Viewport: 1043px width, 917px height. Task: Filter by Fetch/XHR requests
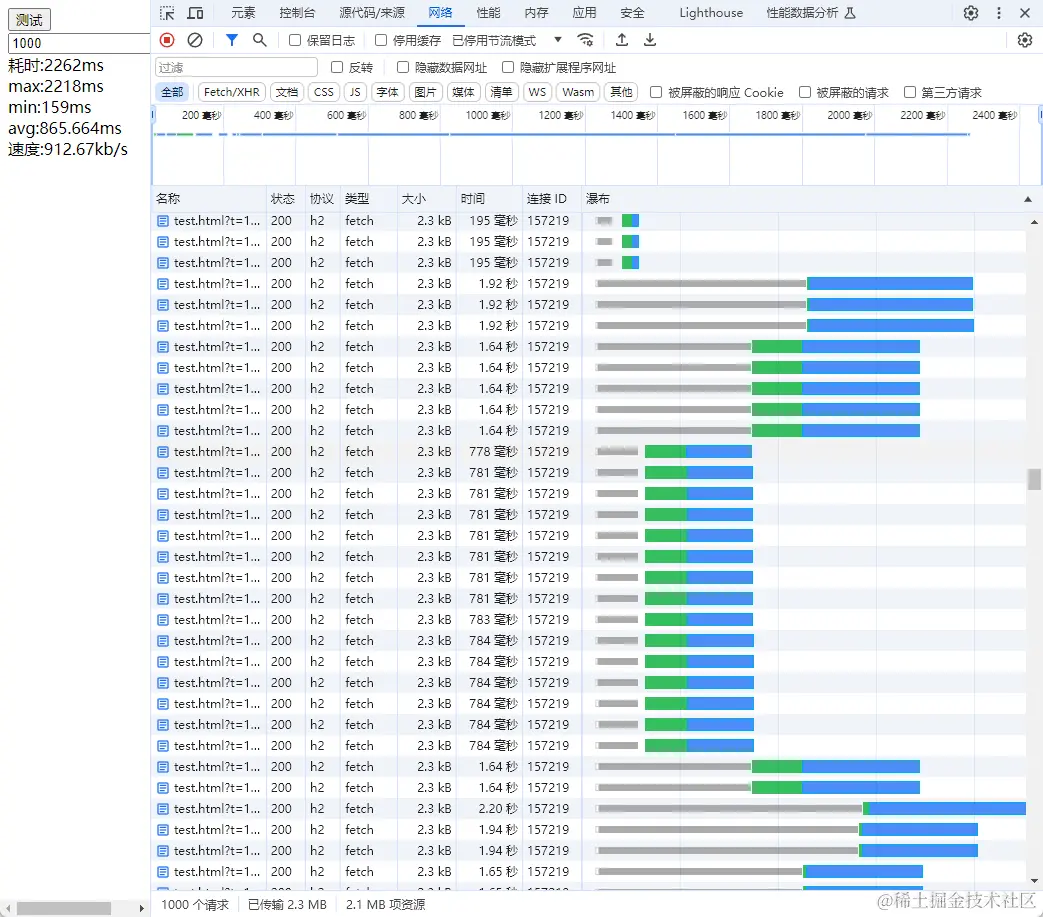[x=231, y=92]
